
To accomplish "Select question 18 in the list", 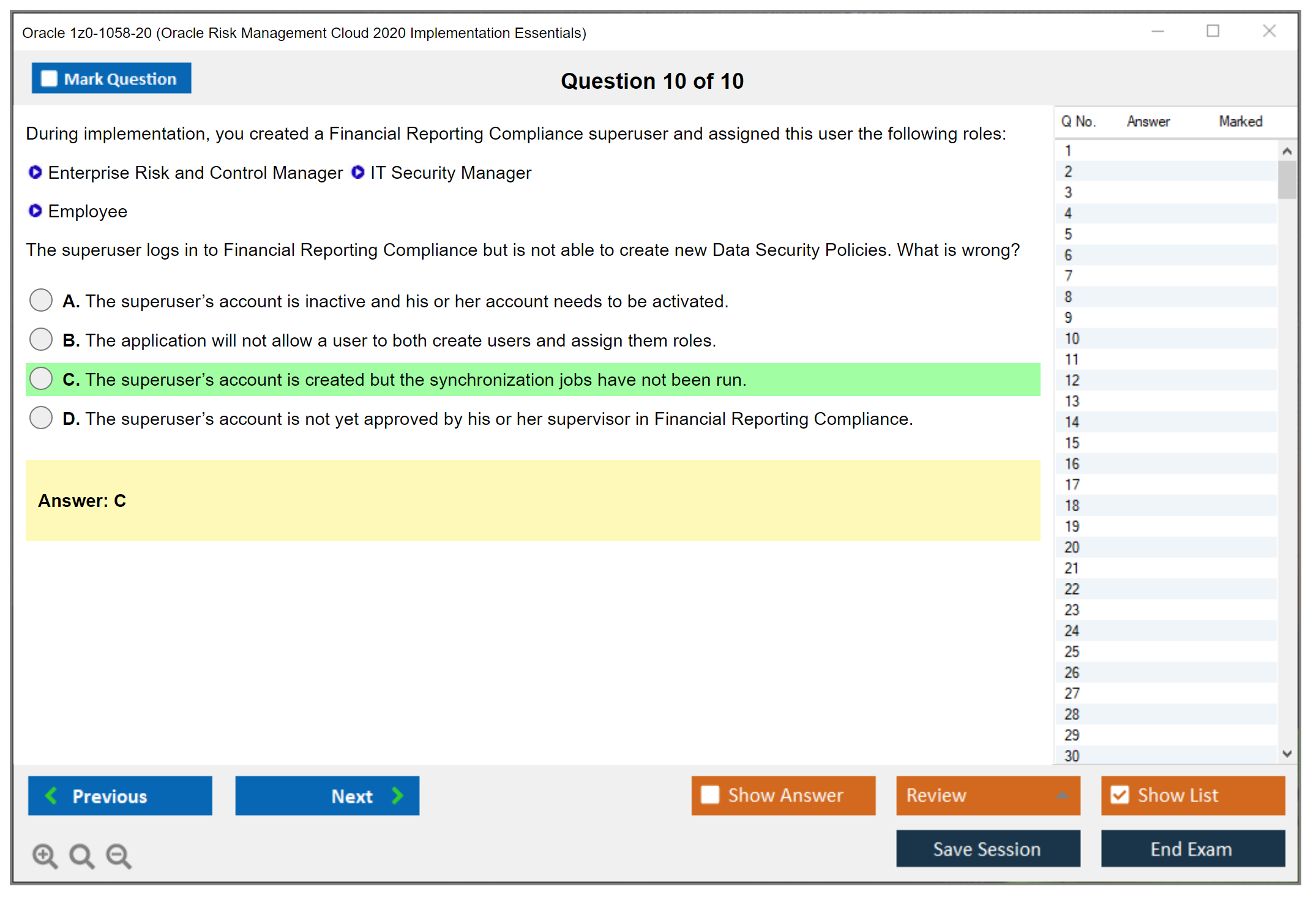I will [x=1166, y=506].
